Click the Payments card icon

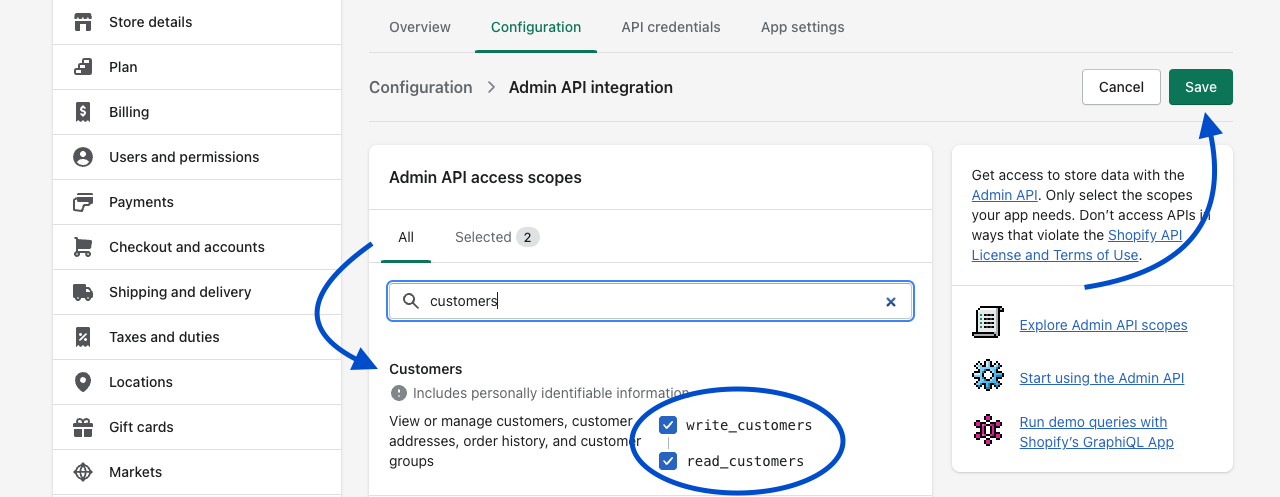pos(83,202)
